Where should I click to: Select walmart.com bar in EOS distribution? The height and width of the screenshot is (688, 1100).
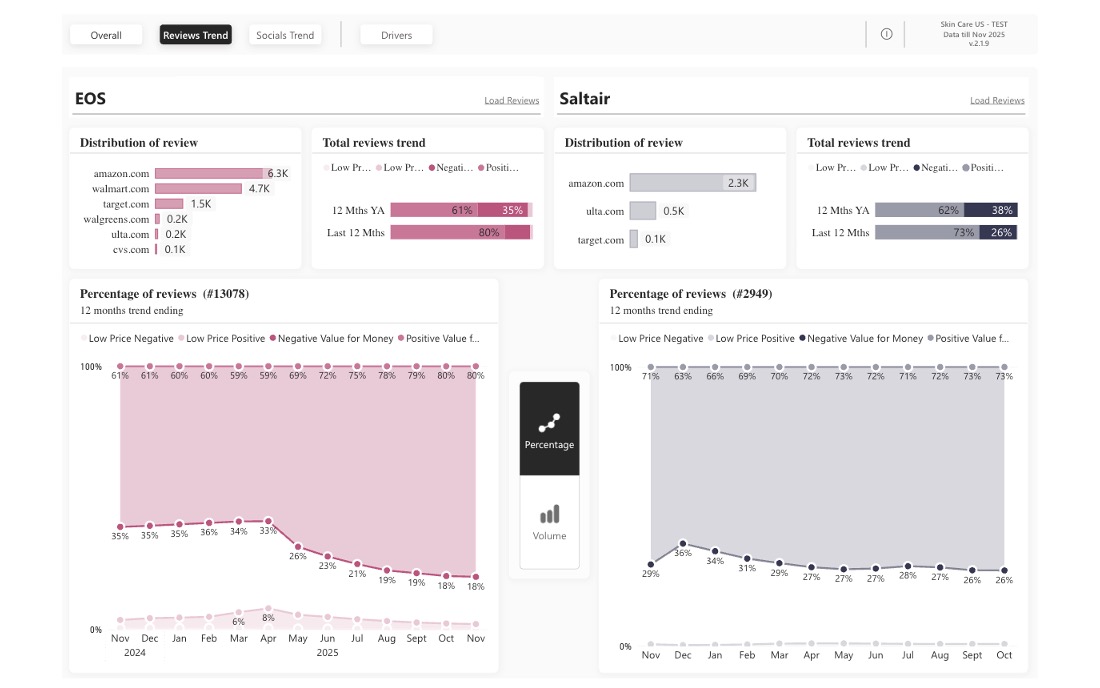(x=198, y=188)
